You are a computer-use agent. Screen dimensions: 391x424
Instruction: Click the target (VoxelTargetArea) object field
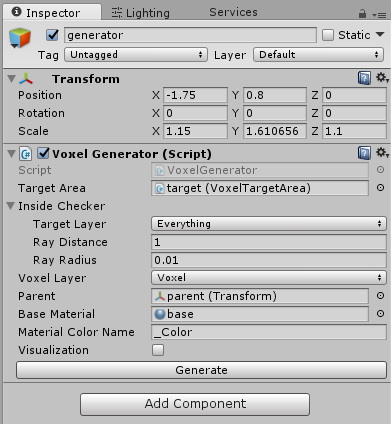pyautogui.click(x=260, y=188)
